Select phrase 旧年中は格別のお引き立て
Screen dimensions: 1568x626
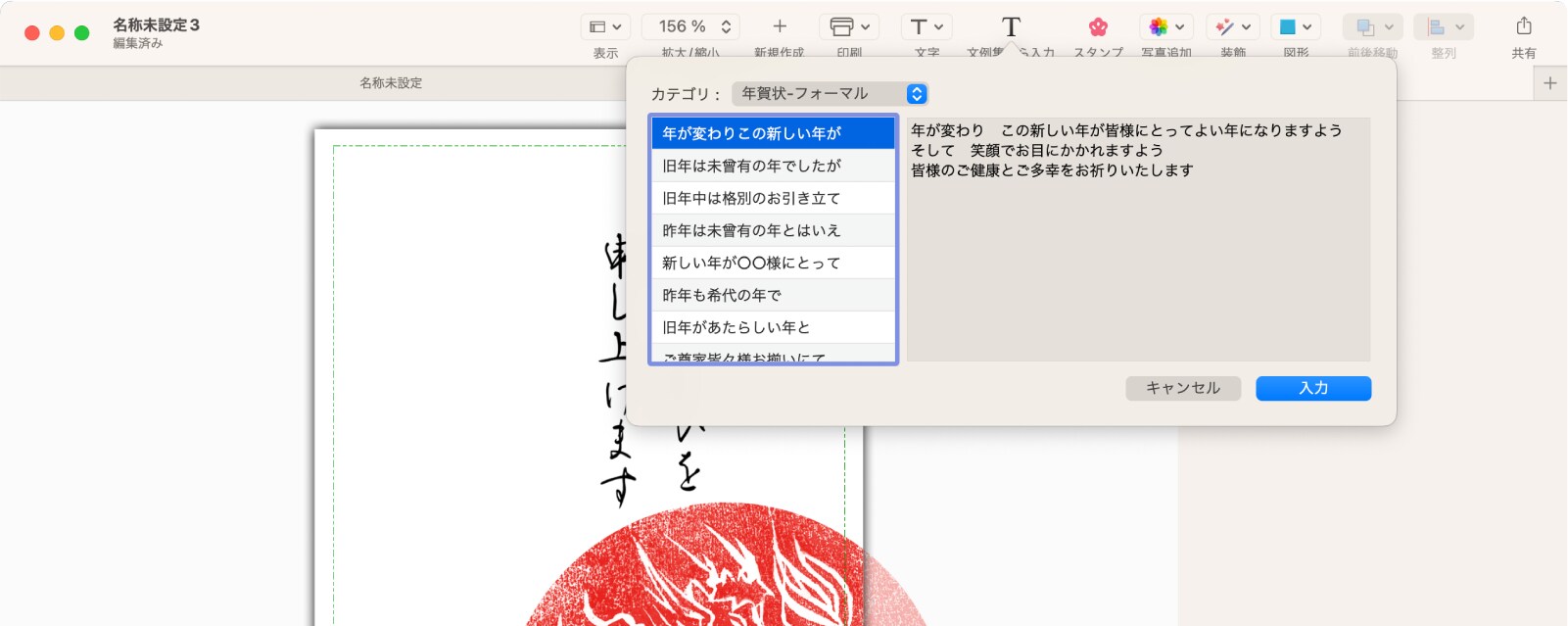coord(774,198)
